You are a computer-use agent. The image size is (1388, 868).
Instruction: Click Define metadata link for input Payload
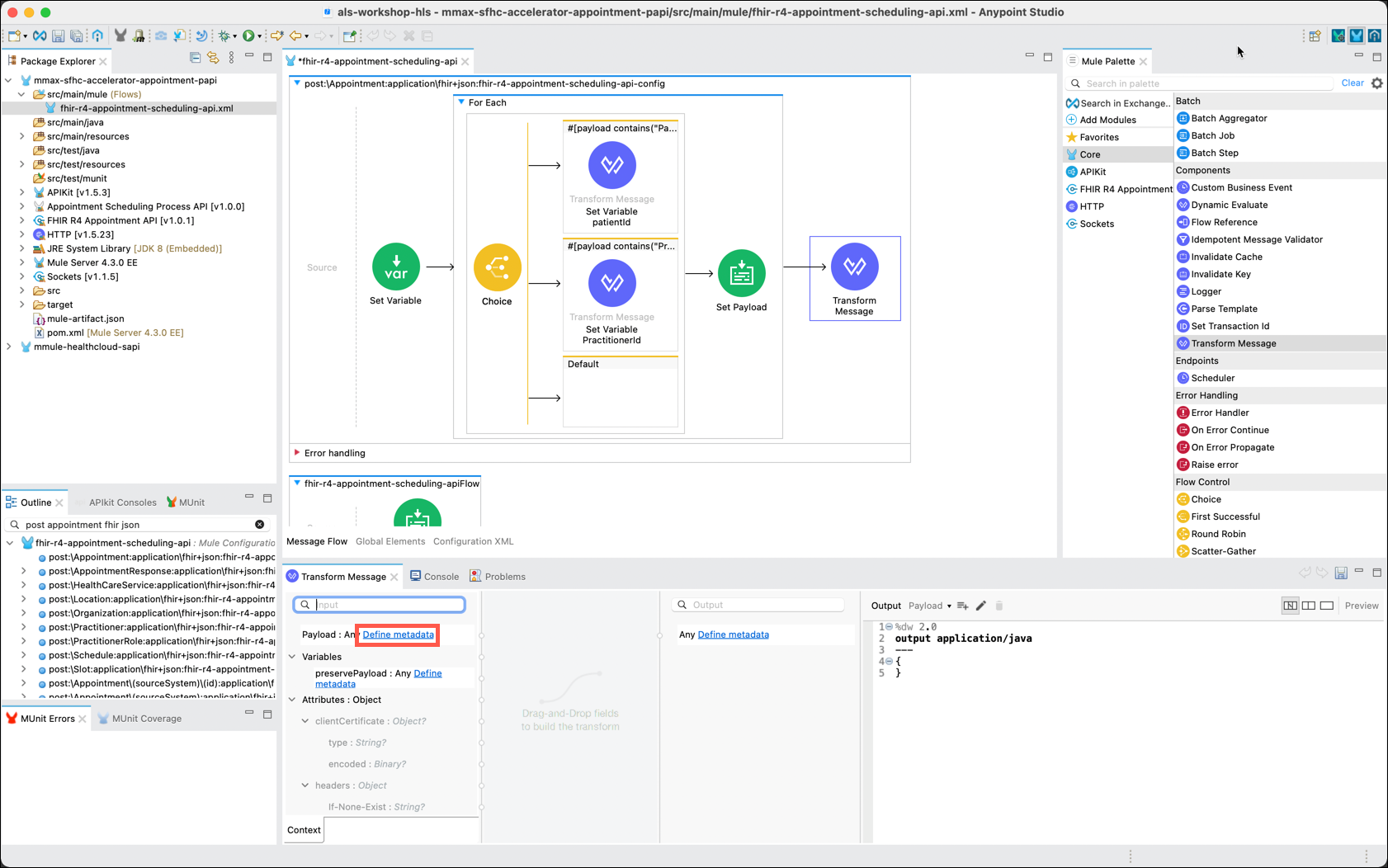[x=398, y=634]
